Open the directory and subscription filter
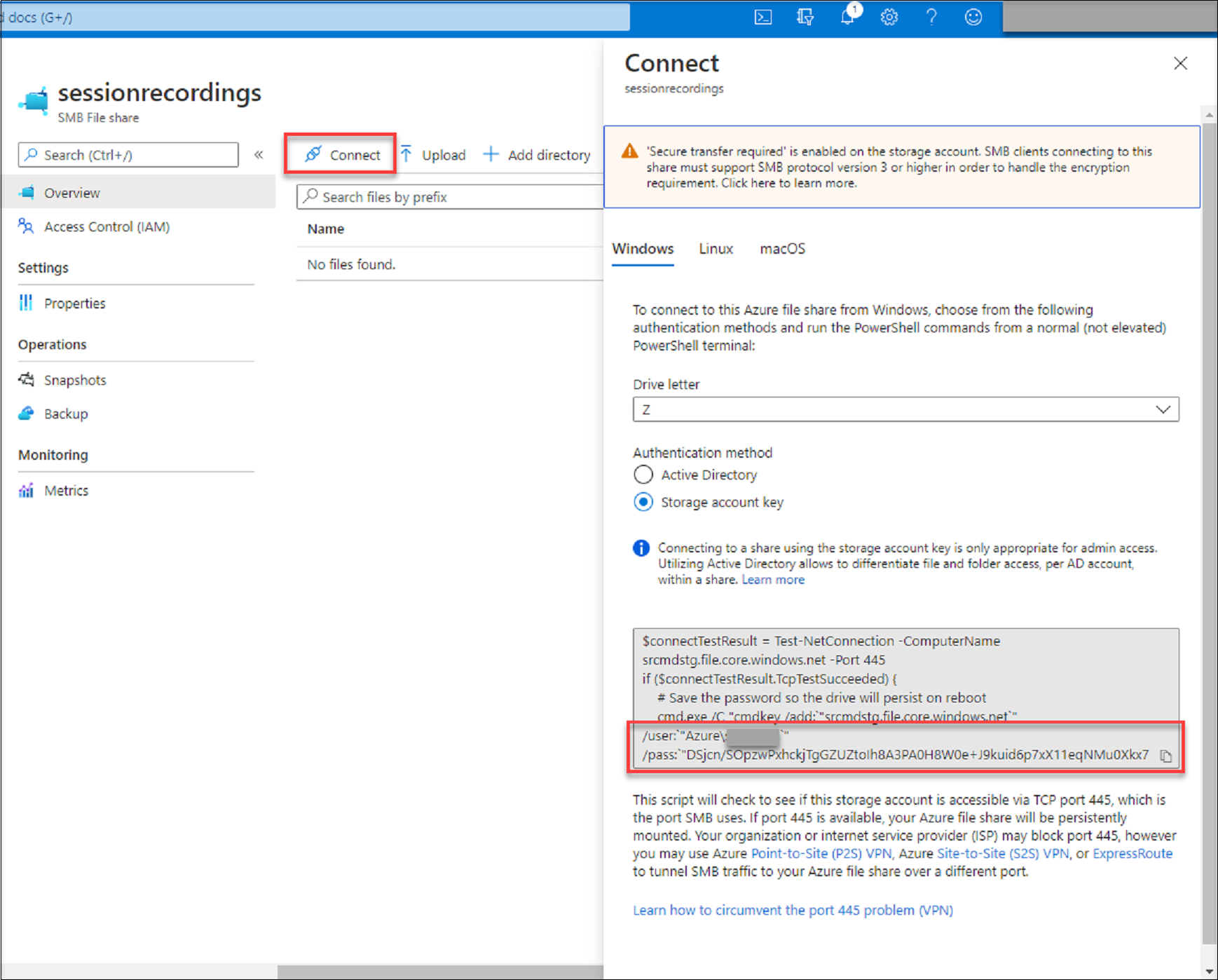This screenshot has width=1218, height=980. (x=805, y=17)
